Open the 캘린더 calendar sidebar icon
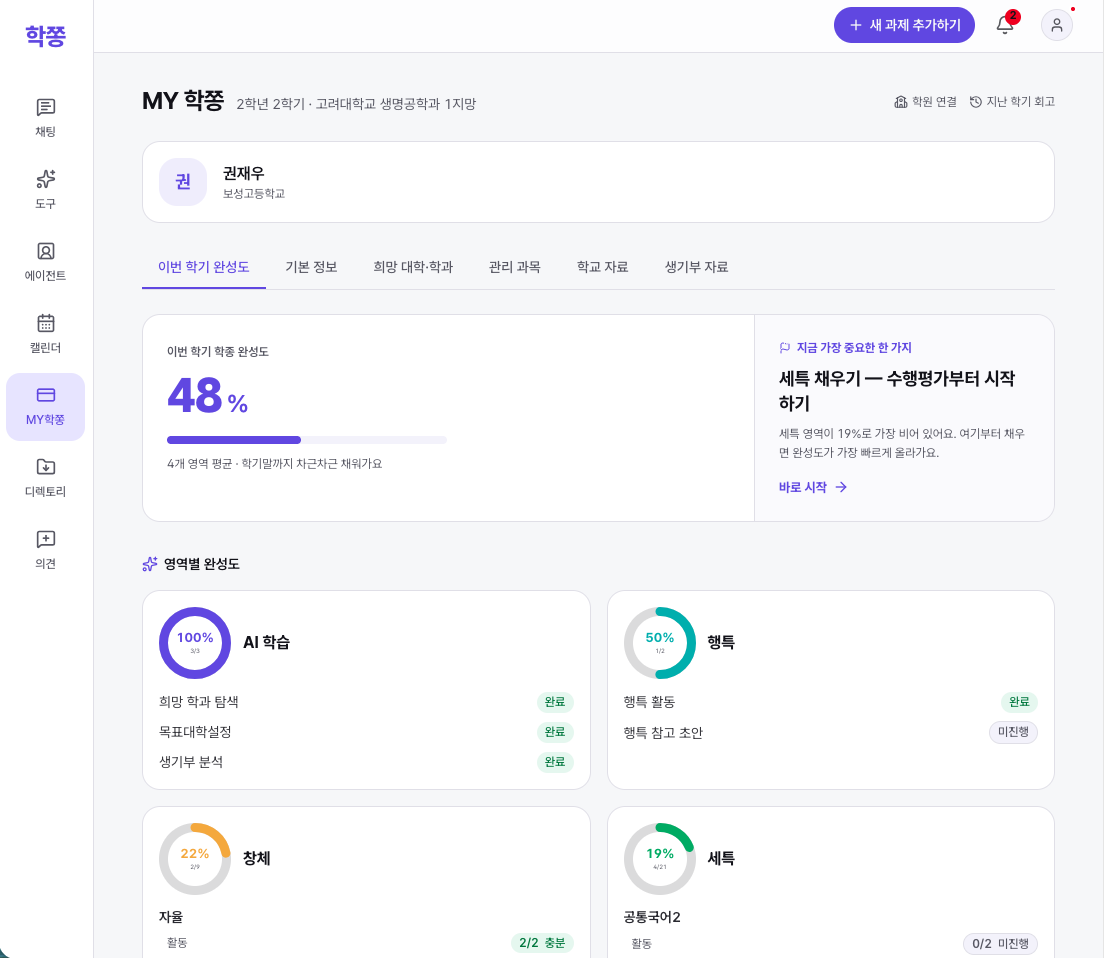 (x=46, y=334)
